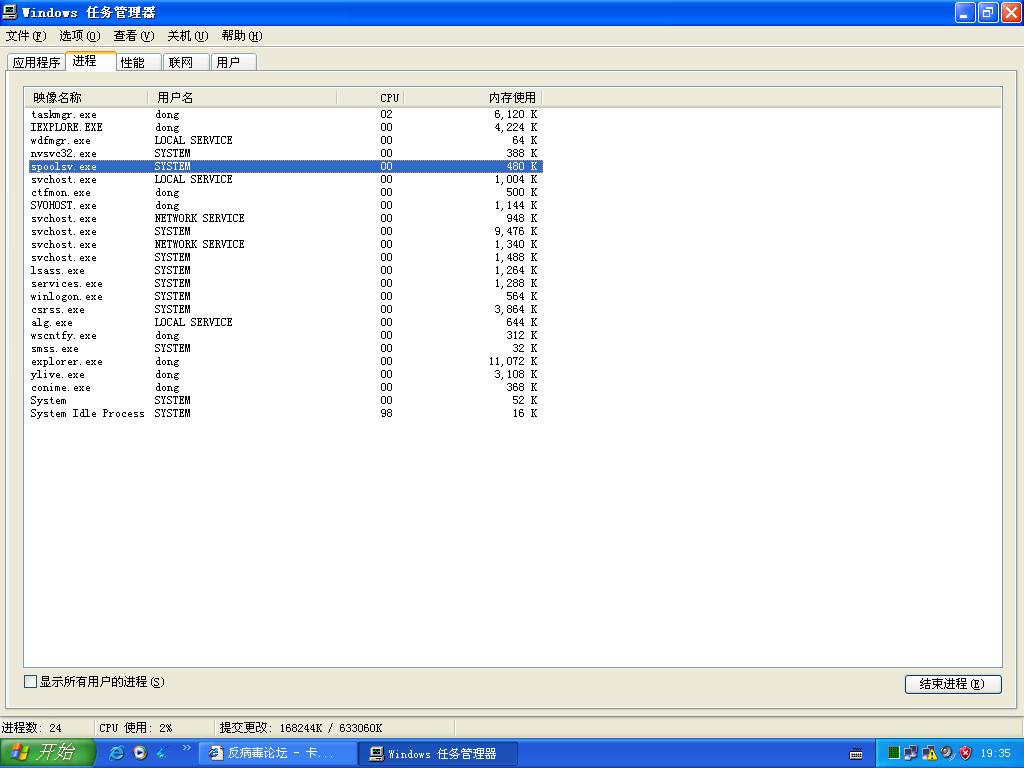The width and height of the screenshot is (1024, 768).
Task: Select the csrss.exe process row
Action: click(x=285, y=310)
